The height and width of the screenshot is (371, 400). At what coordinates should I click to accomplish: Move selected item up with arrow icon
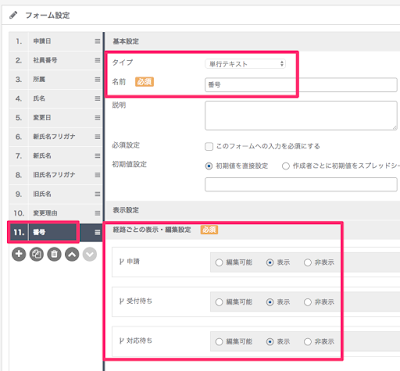[72, 254]
